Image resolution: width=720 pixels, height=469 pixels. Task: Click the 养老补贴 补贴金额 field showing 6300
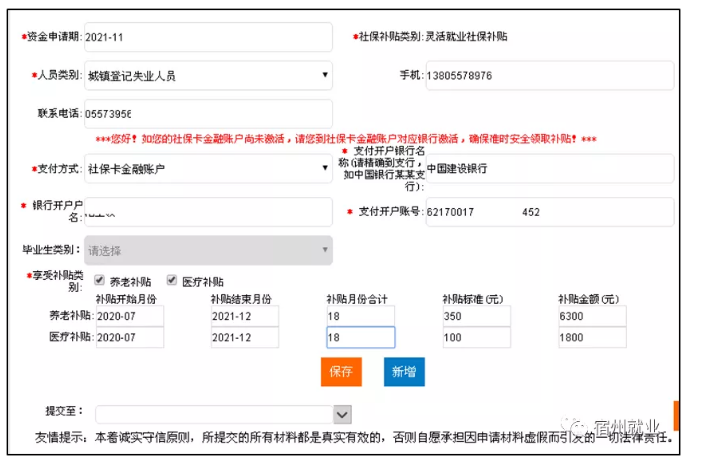point(592,316)
